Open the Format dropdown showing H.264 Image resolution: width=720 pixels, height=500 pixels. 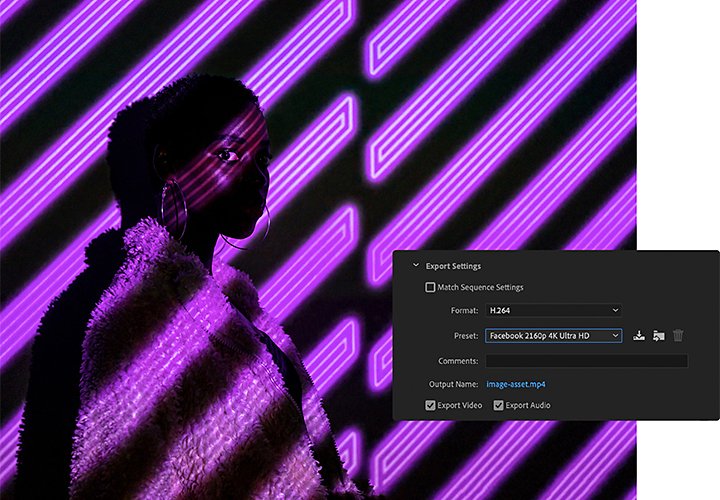[553, 310]
